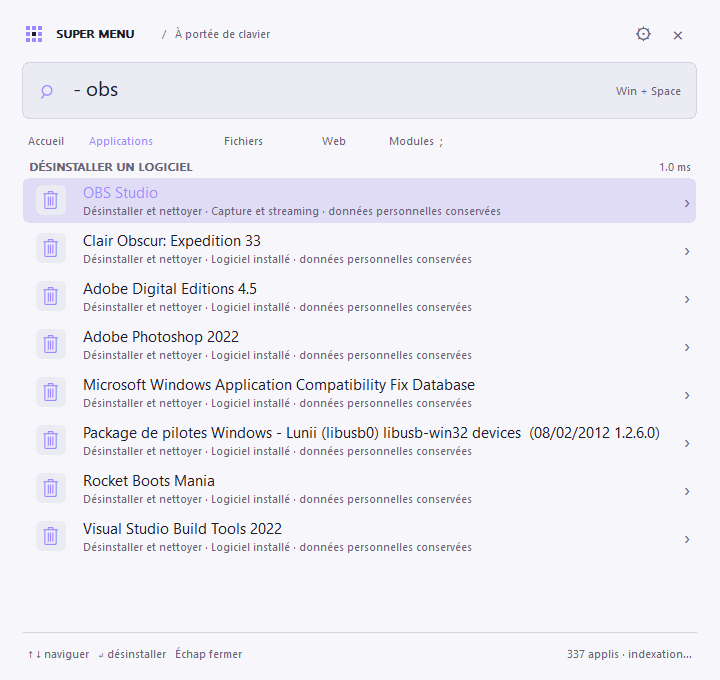Click trash icon for Visual Studio Build Tools 2022

[x=51, y=536]
